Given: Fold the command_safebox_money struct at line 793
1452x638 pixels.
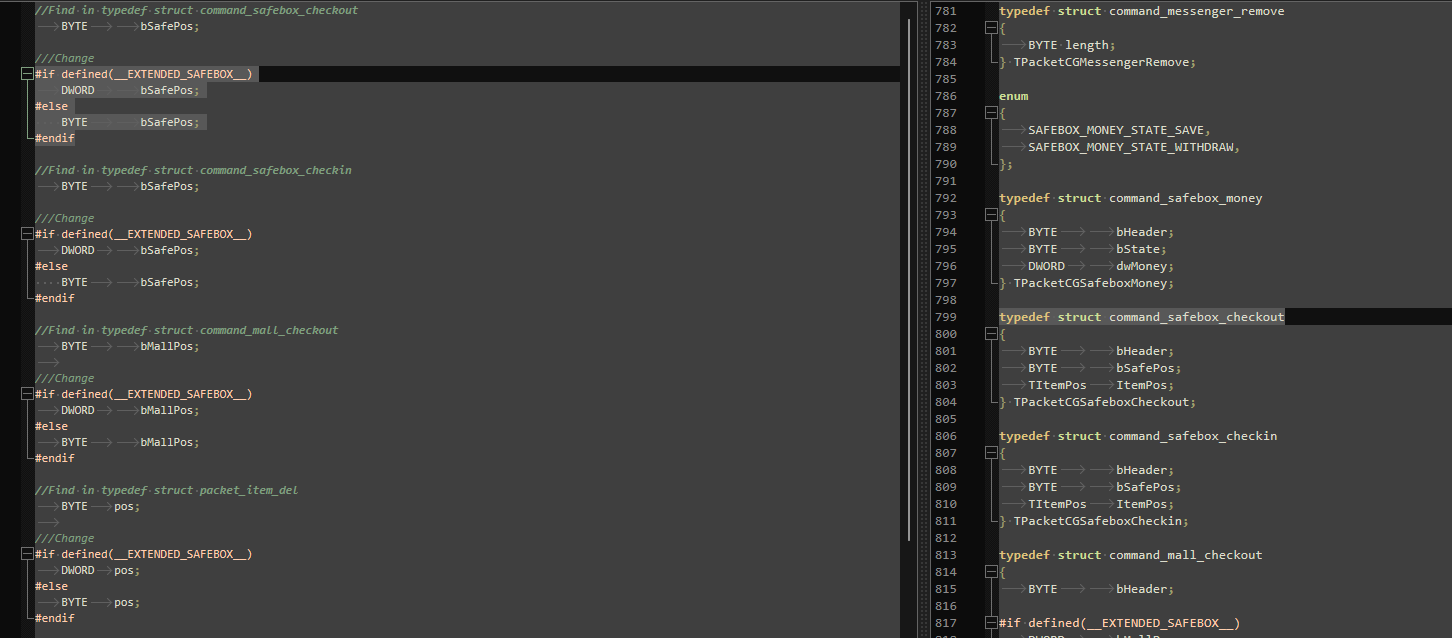Looking at the screenshot, I should [x=991, y=215].
